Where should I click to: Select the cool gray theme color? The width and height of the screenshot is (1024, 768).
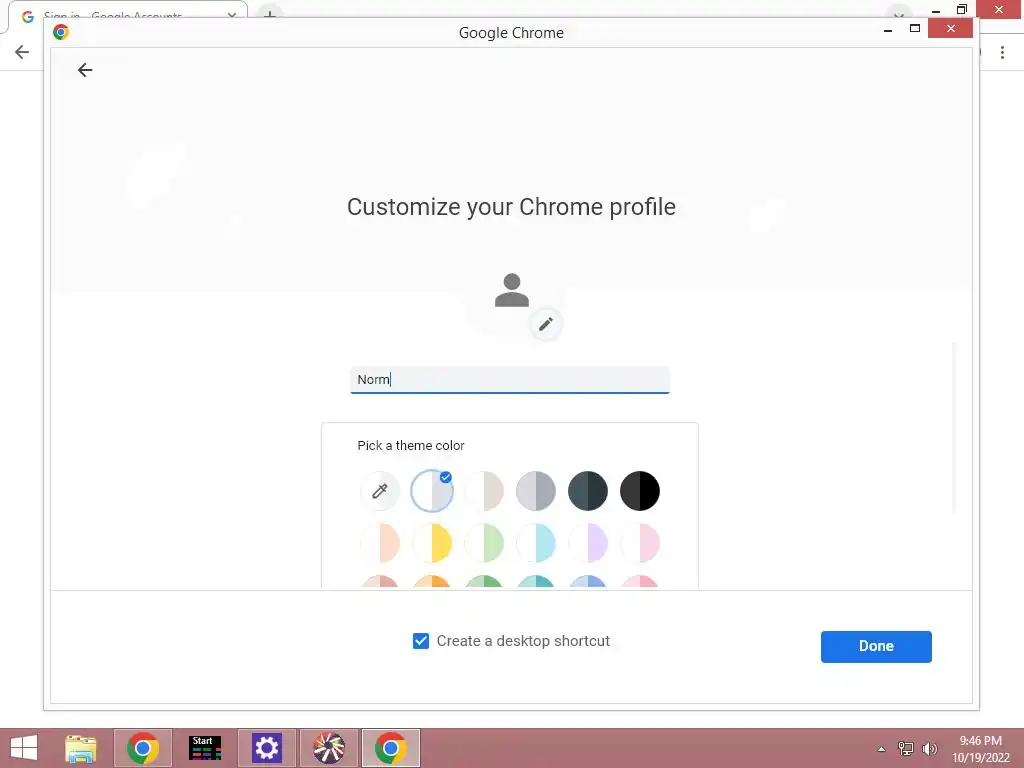[x=536, y=490]
